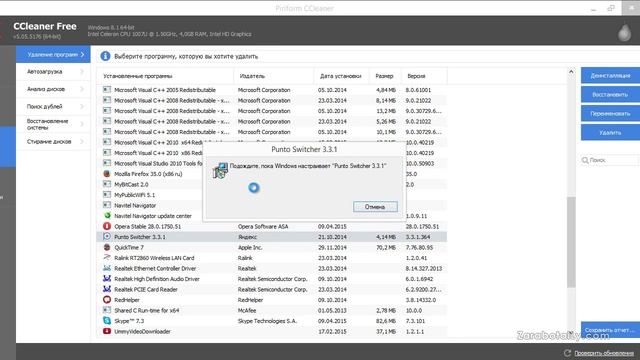This screenshot has height=360, width=640.
Task: Click the chevron next to Стирание дисков
Action: 82,142
